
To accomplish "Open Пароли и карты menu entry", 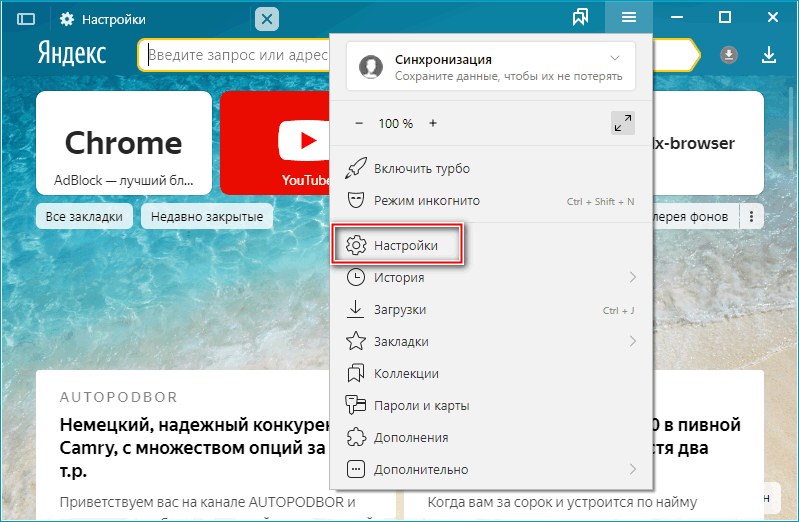I will click(x=491, y=406).
